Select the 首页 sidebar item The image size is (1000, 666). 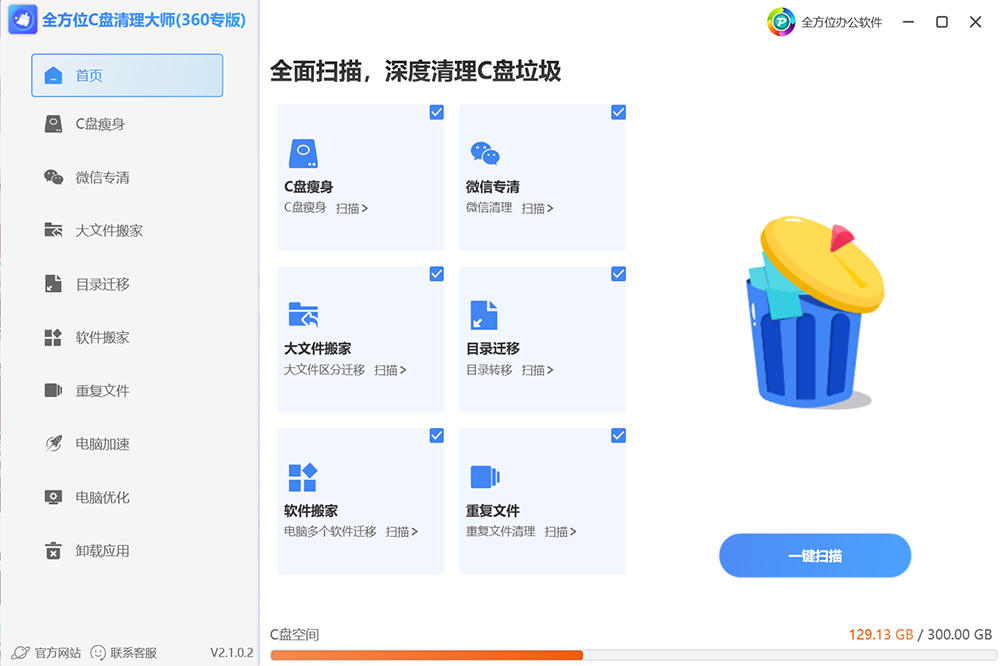click(127, 75)
